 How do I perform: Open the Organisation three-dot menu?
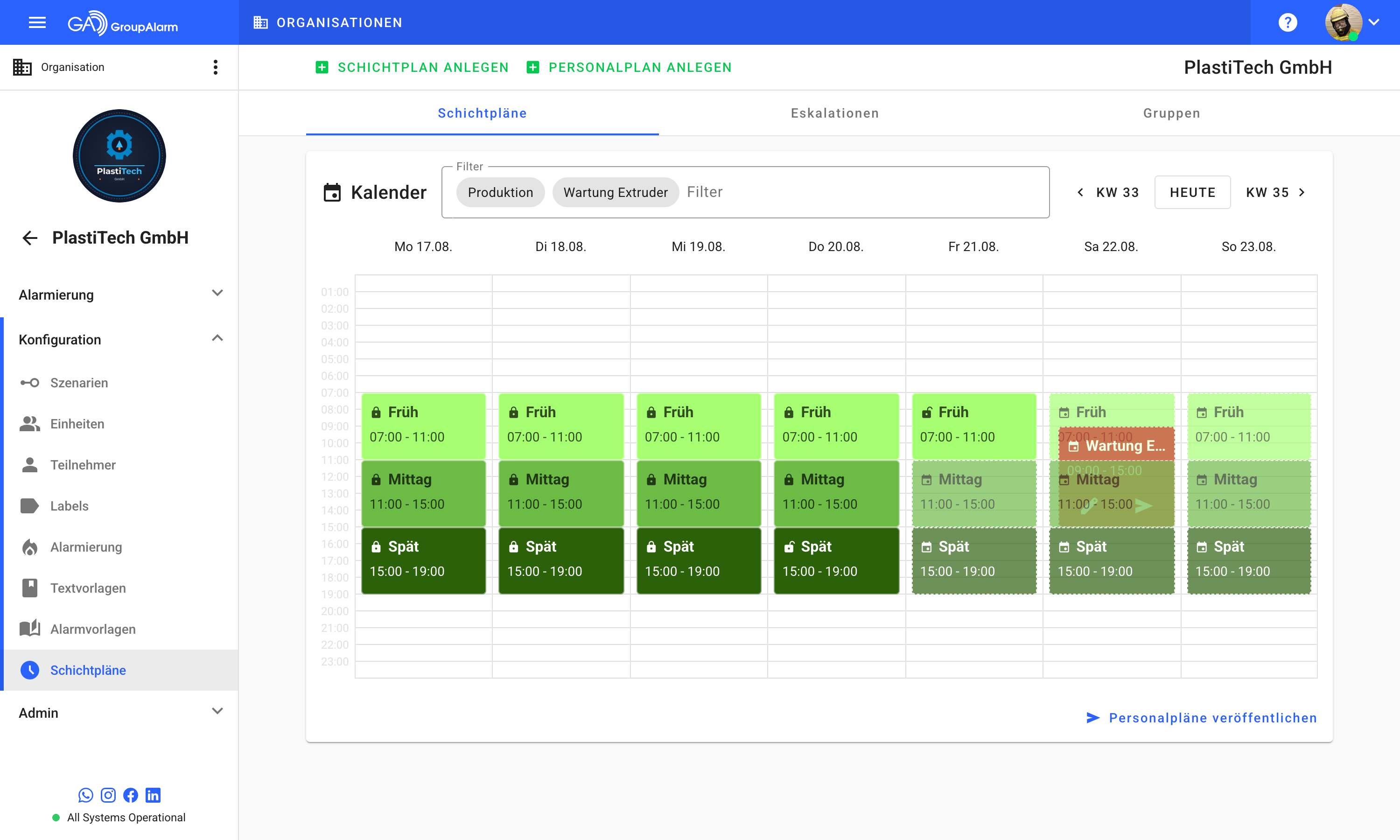(215, 67)
